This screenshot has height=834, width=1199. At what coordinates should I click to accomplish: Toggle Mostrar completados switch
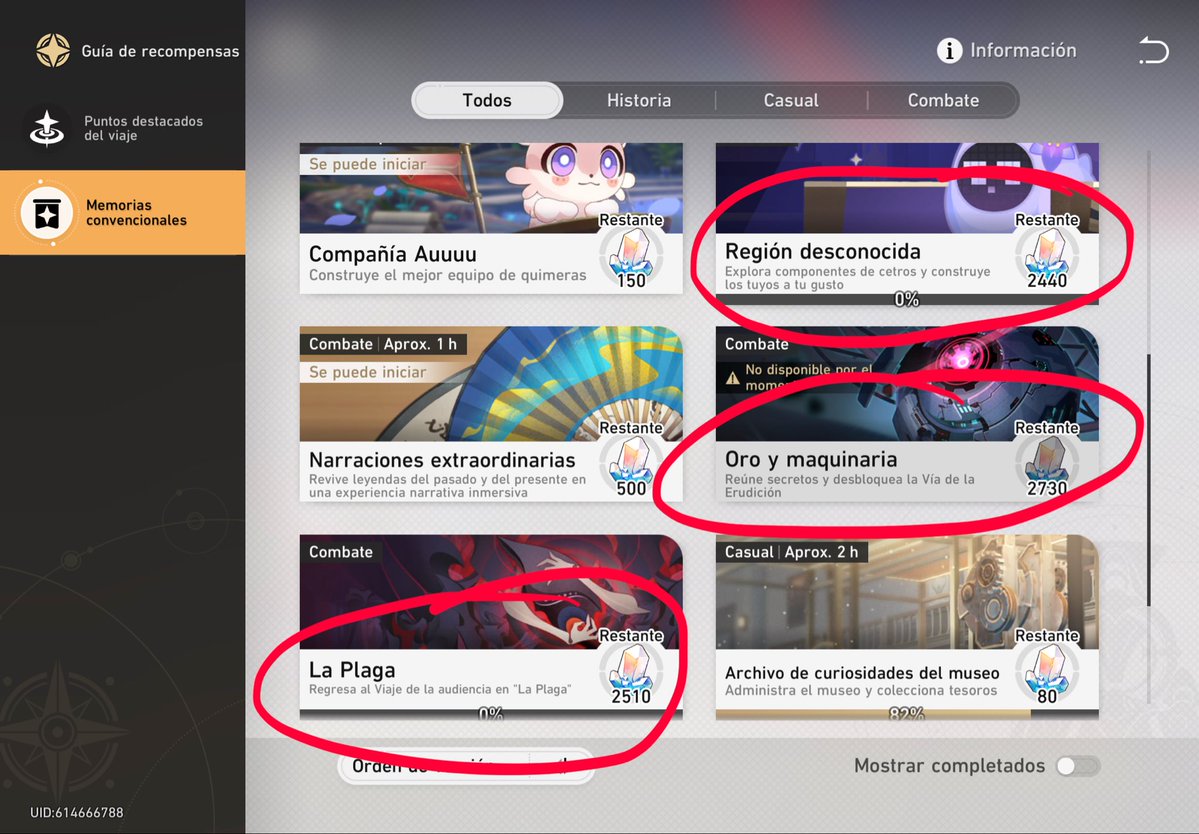(1078, 766)
